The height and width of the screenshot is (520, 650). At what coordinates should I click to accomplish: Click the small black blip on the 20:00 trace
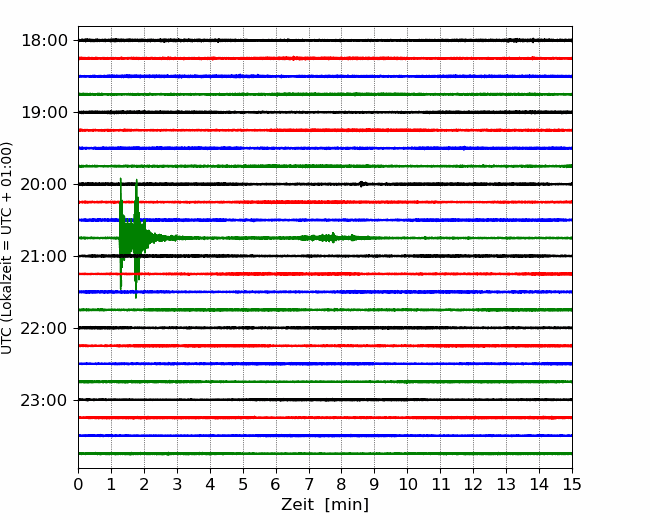(363, 184)
